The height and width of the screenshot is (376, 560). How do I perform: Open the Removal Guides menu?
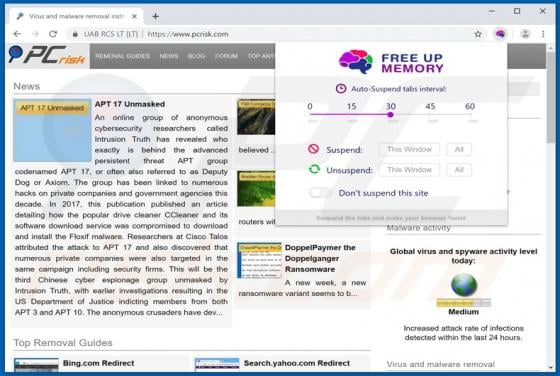pos(122,56)
